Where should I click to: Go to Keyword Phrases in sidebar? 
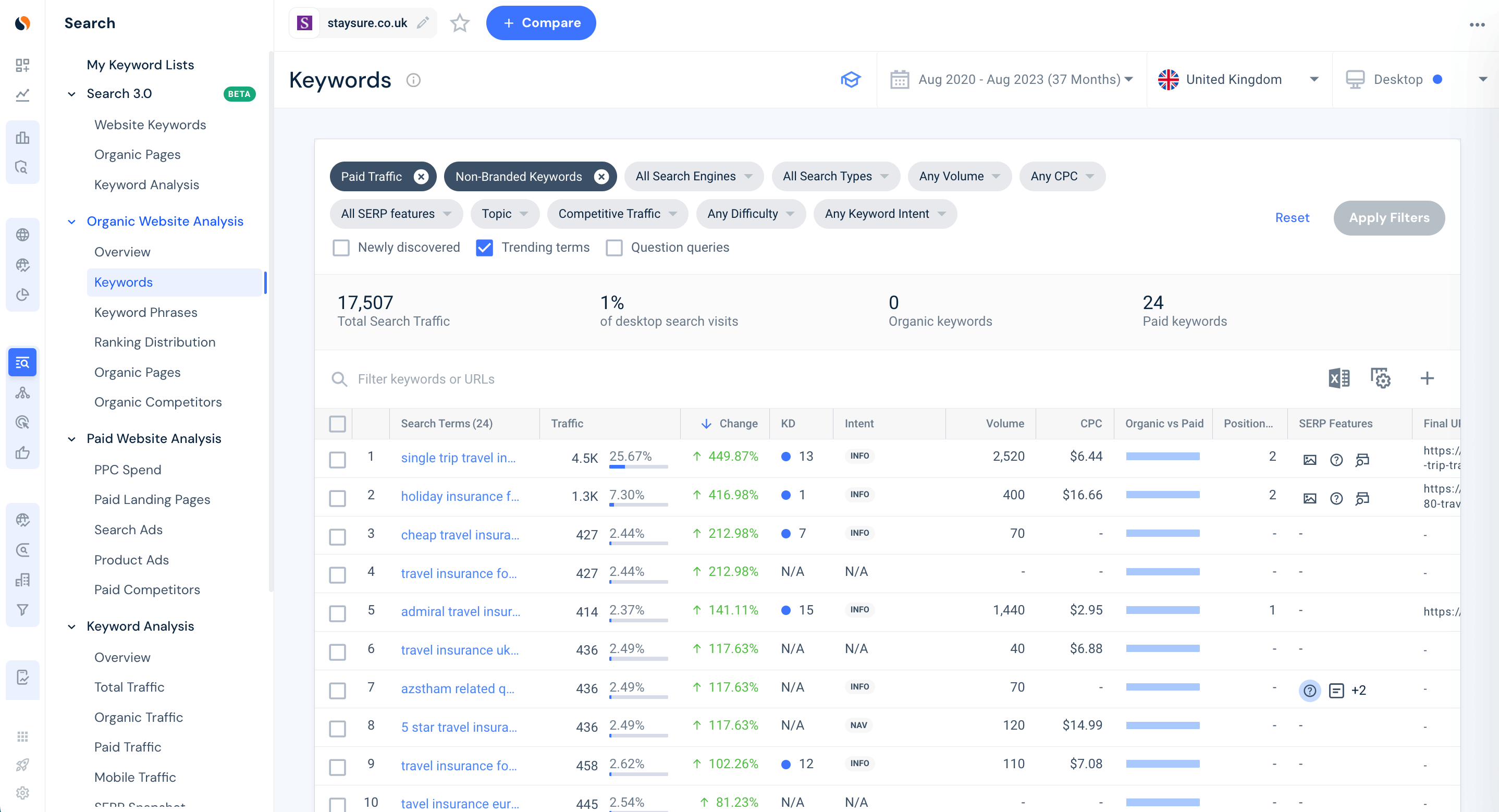click(x=145, y=312)
